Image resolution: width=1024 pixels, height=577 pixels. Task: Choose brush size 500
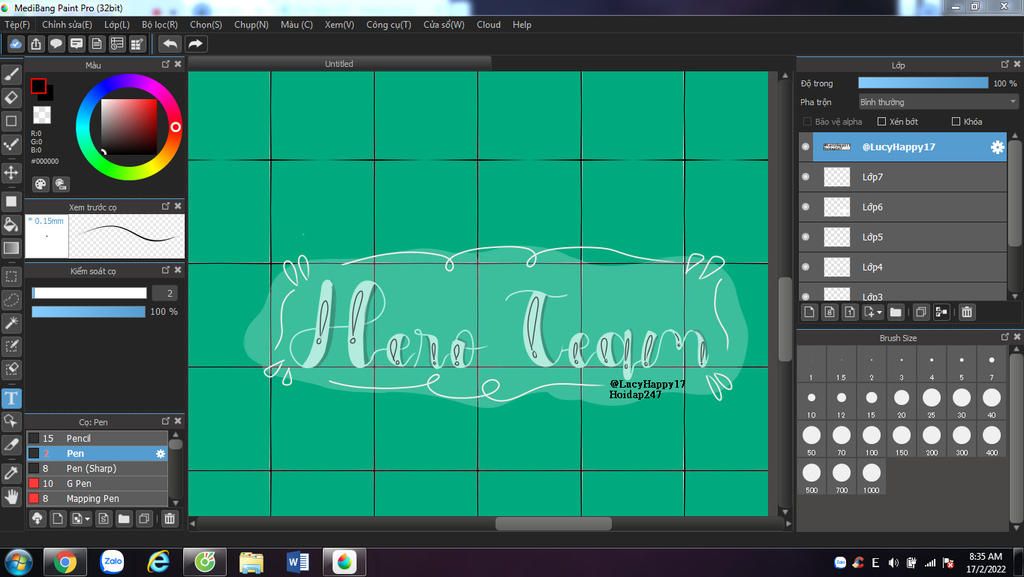pyautogui.click(x=811, y=477)
